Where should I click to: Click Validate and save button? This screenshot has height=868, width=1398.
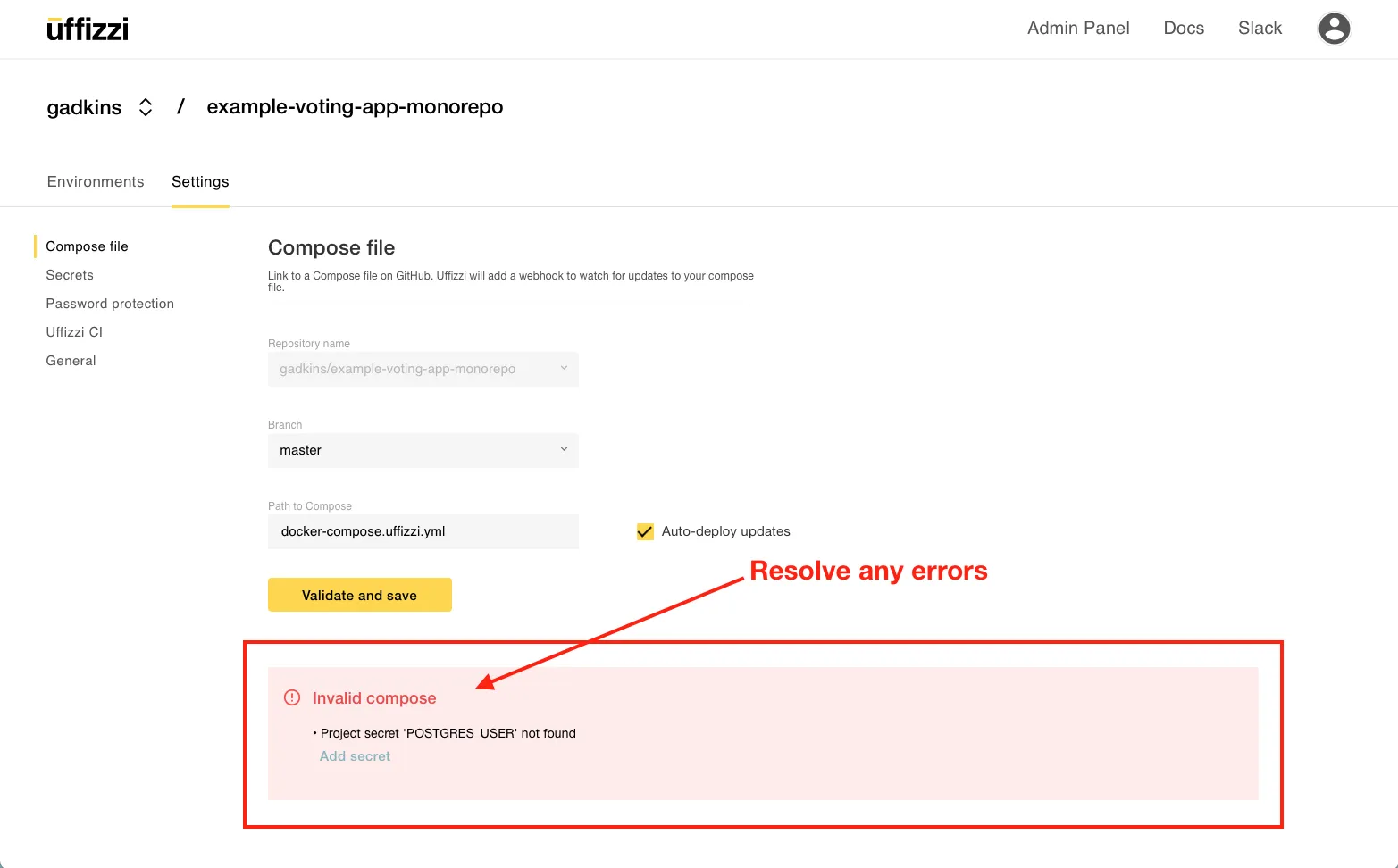pos(359,595)
